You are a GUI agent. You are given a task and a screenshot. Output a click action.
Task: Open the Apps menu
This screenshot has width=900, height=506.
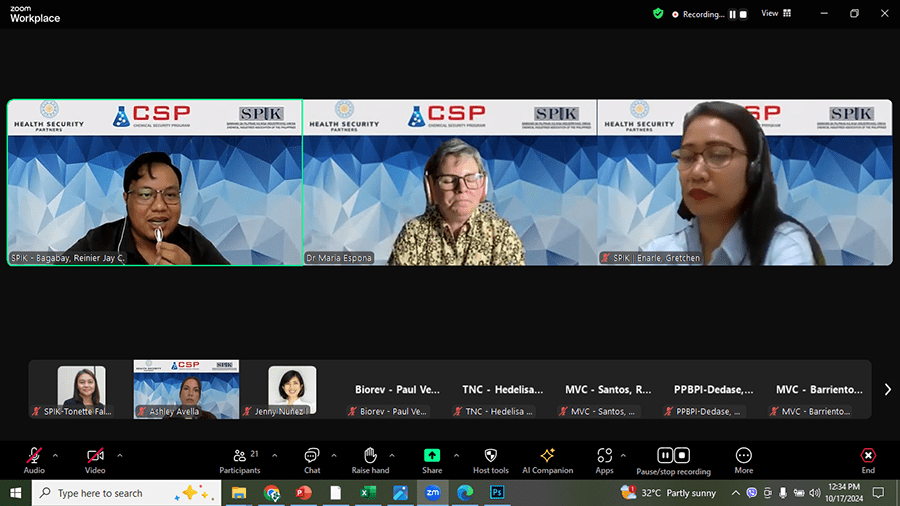[x=604, y=461]
